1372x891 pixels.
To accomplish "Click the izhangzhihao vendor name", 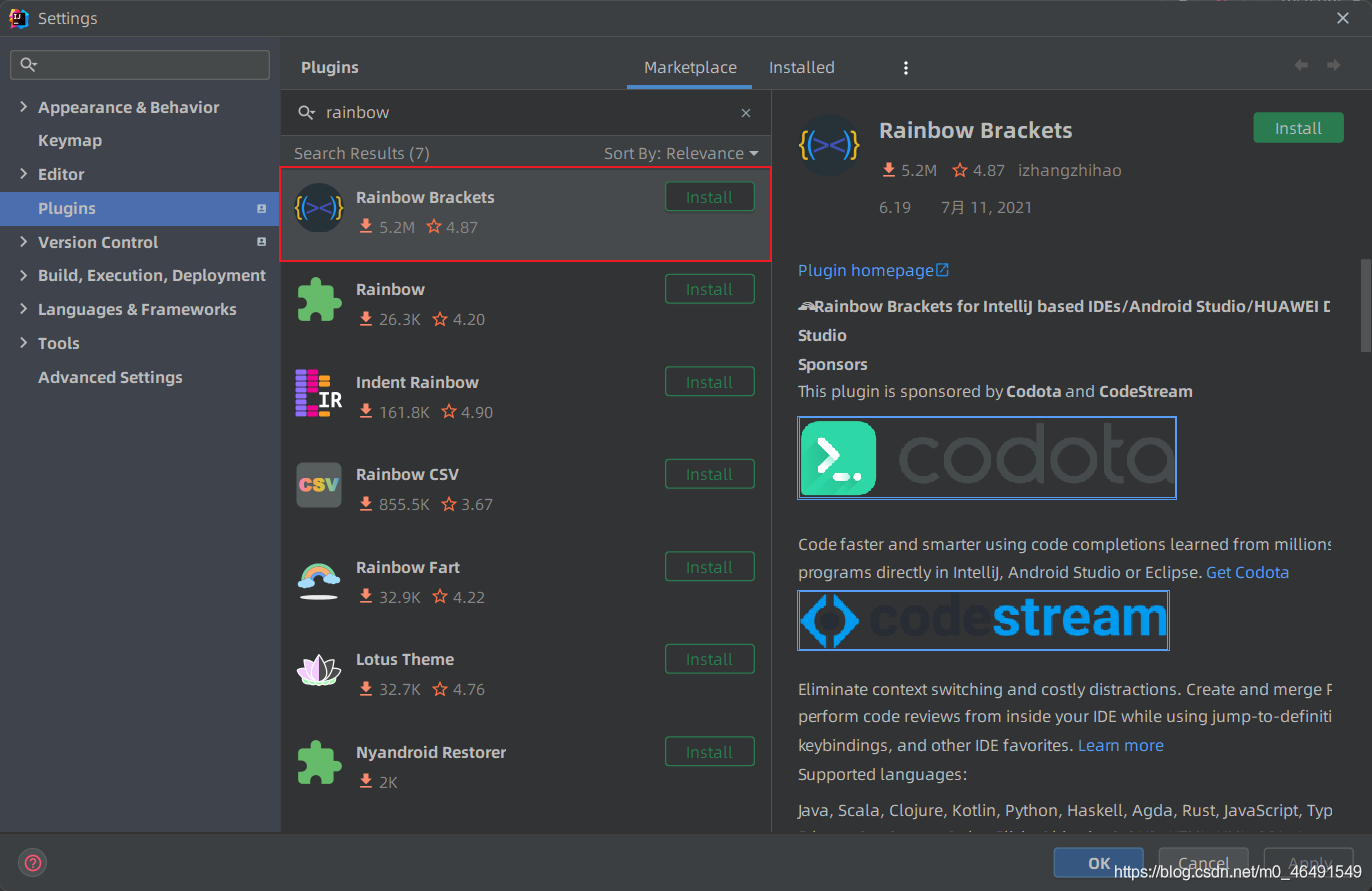I will 1069,170.
